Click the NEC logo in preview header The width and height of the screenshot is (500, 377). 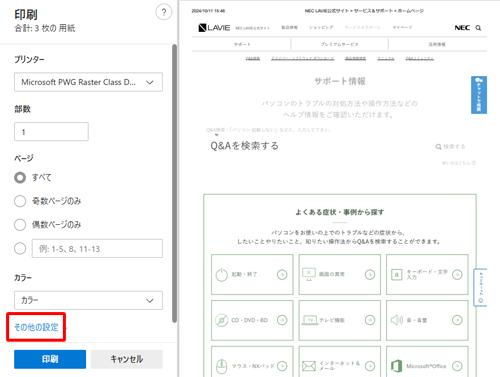(462, 28)
